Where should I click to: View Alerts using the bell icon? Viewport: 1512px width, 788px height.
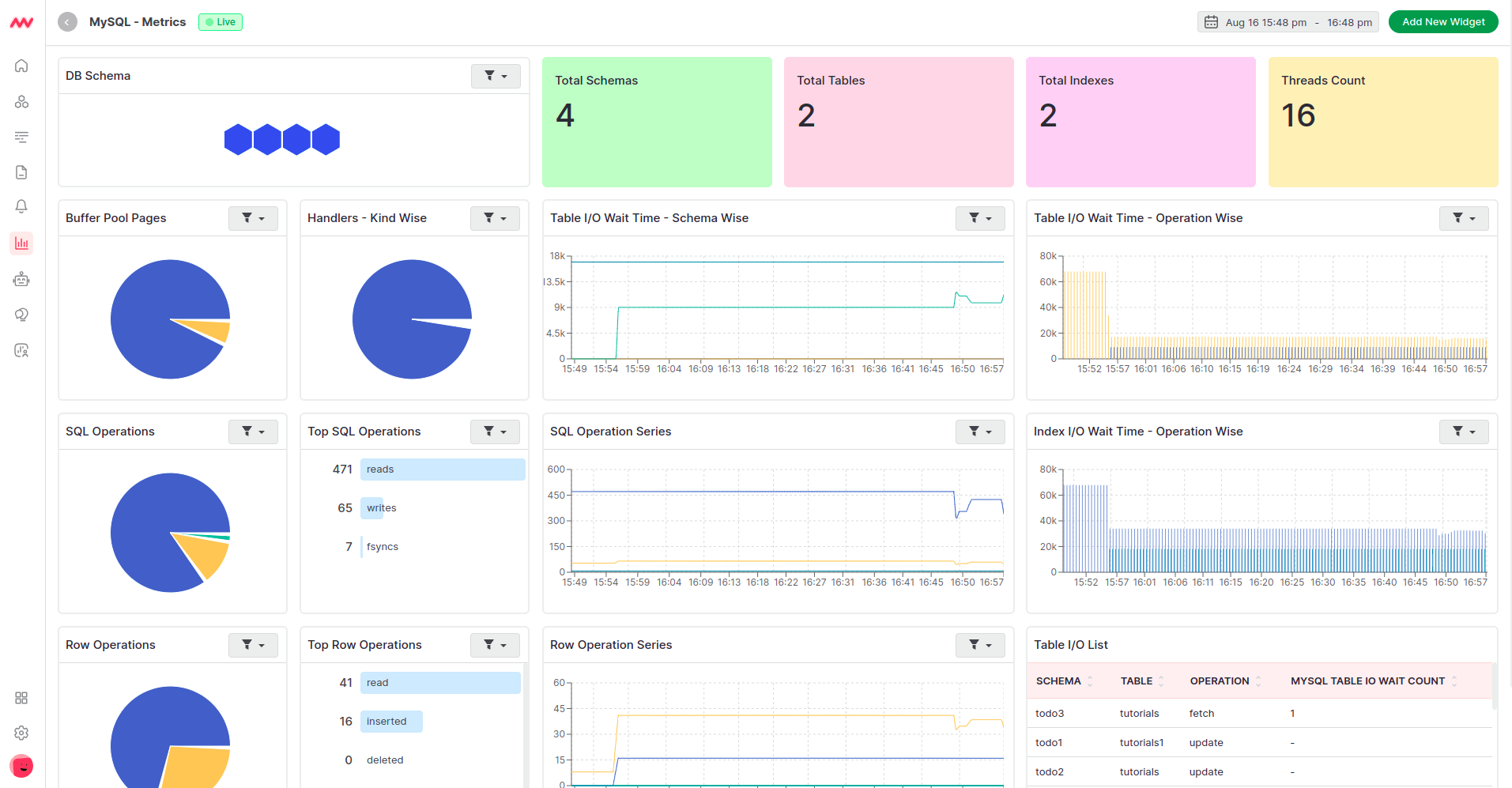tap(21, 206)
